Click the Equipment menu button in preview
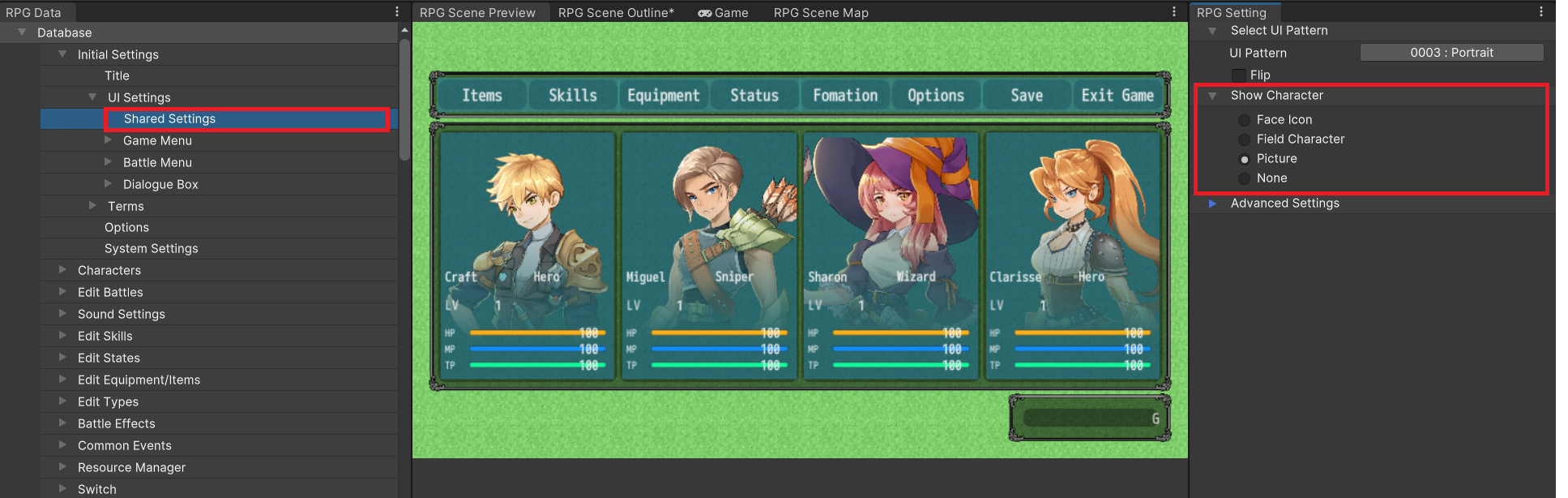This screenshot has height=498, width=1568. (x=664, y=96)
